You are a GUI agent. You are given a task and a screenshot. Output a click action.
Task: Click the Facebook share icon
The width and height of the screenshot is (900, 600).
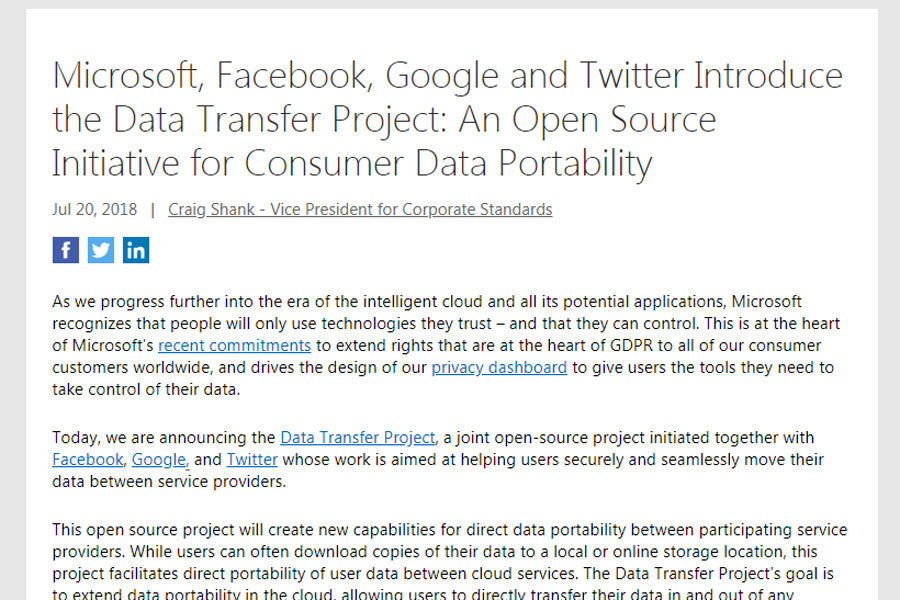click(65, 250)
